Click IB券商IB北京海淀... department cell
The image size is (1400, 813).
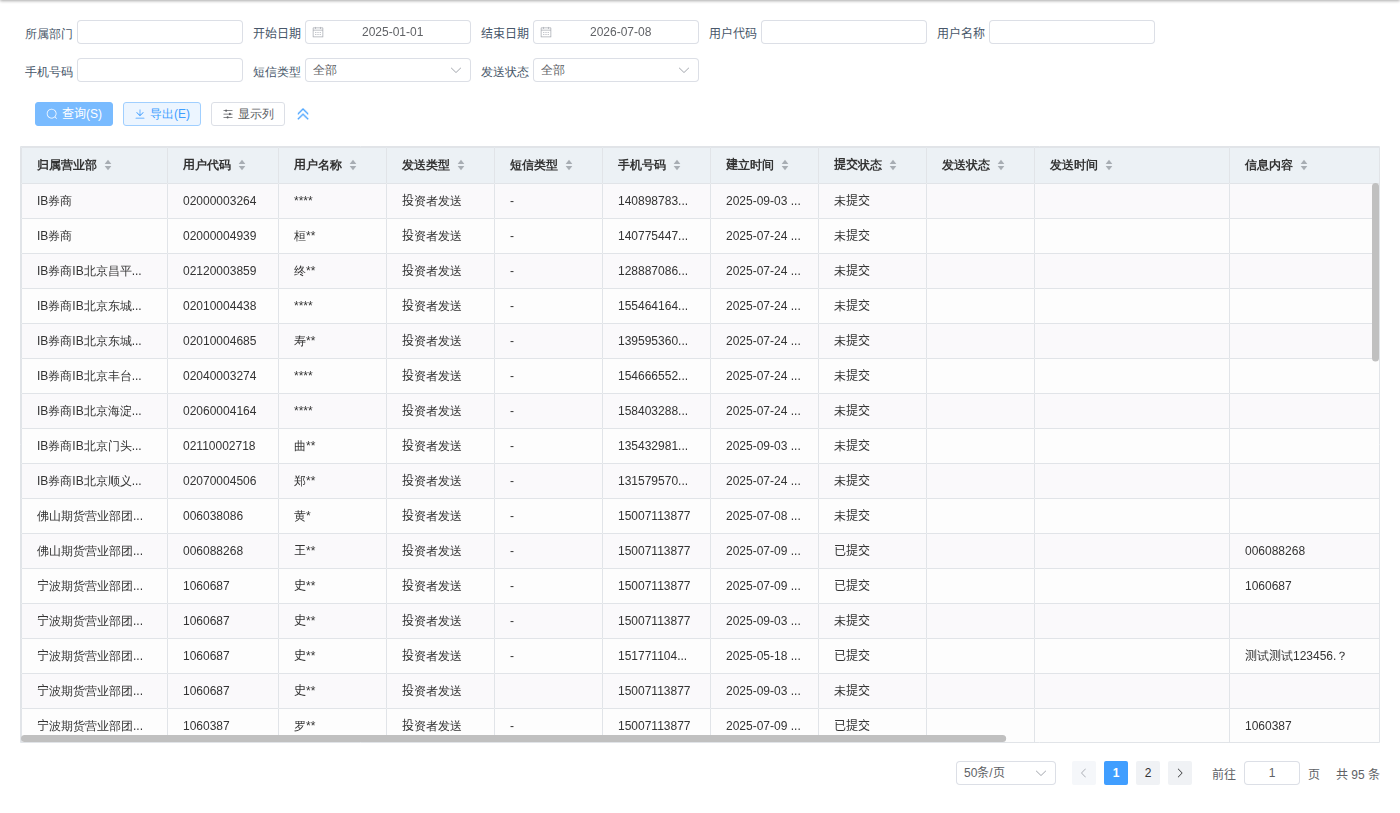(x=94, y=411)
